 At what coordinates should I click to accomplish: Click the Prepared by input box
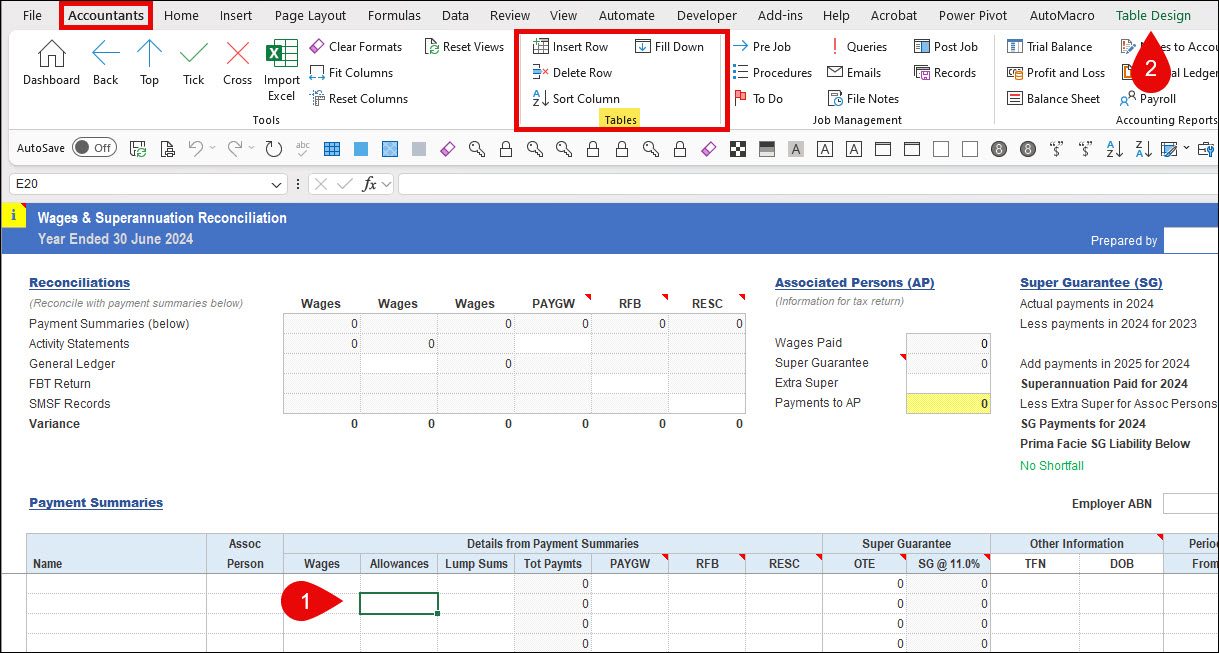[x=1191, y=240]
